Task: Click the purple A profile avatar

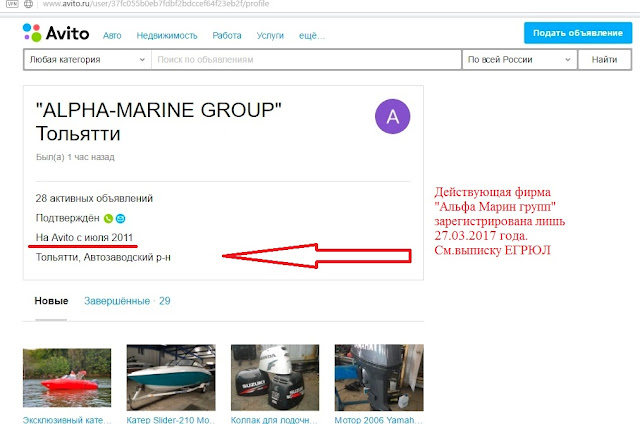Action: (392, 116)
